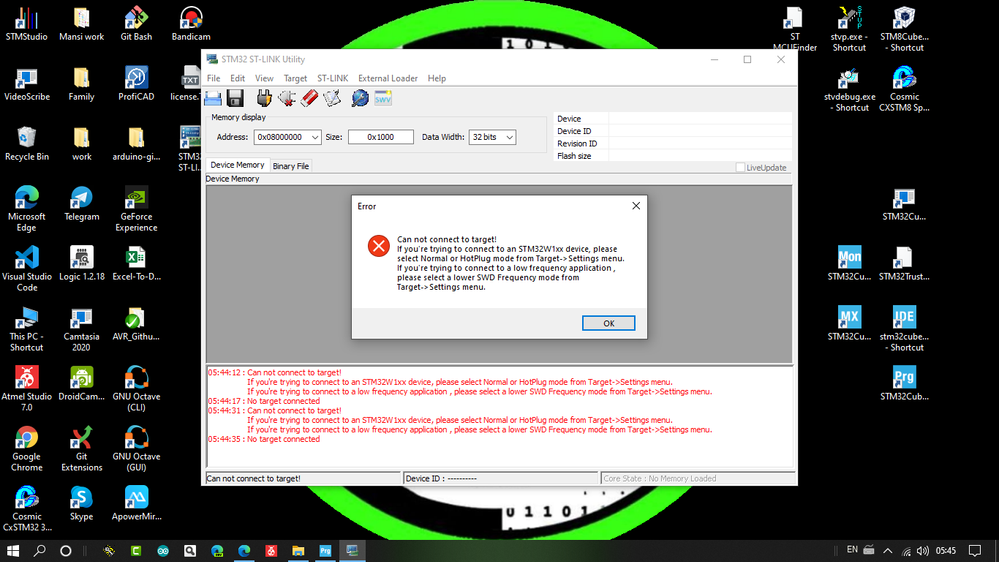Open the STM32CubeProgrammer Prg desktop icon
Viewport: 999px width, 562px height.
pos(904,383)
